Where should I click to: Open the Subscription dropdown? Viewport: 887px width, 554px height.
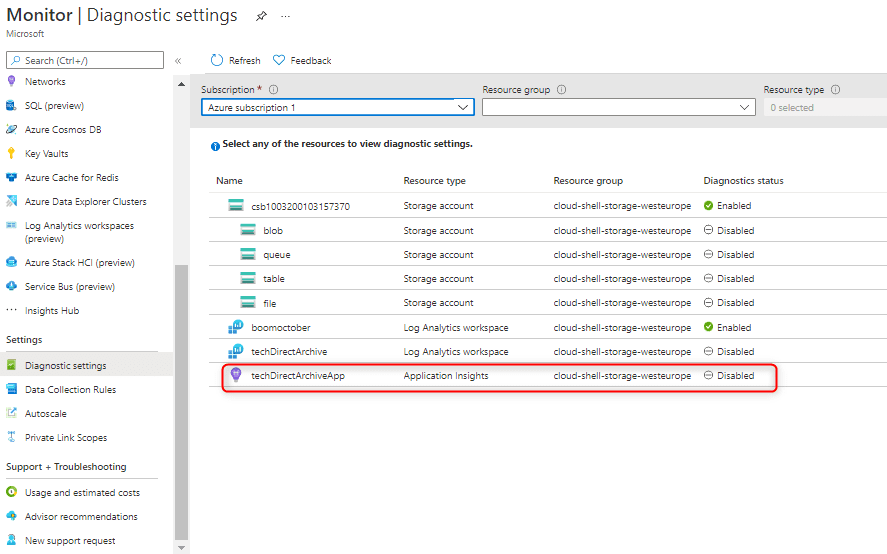coord(338,107)
